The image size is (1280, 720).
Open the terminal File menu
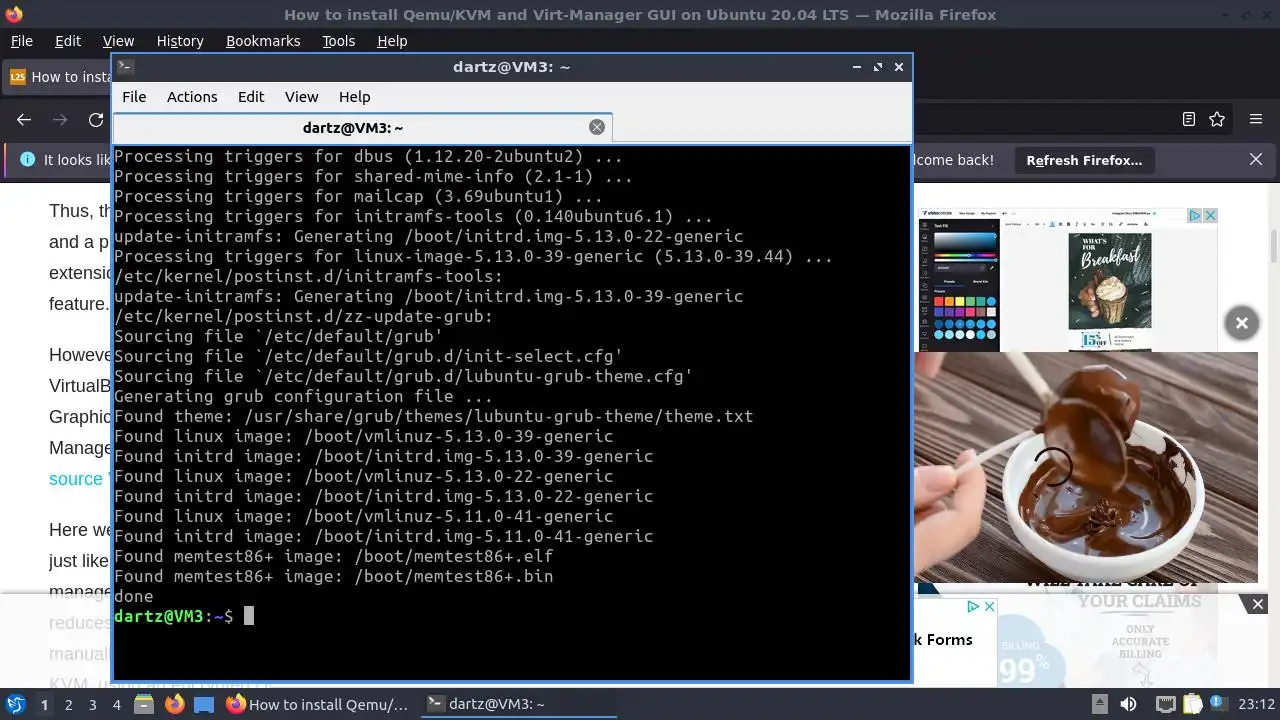134,97
